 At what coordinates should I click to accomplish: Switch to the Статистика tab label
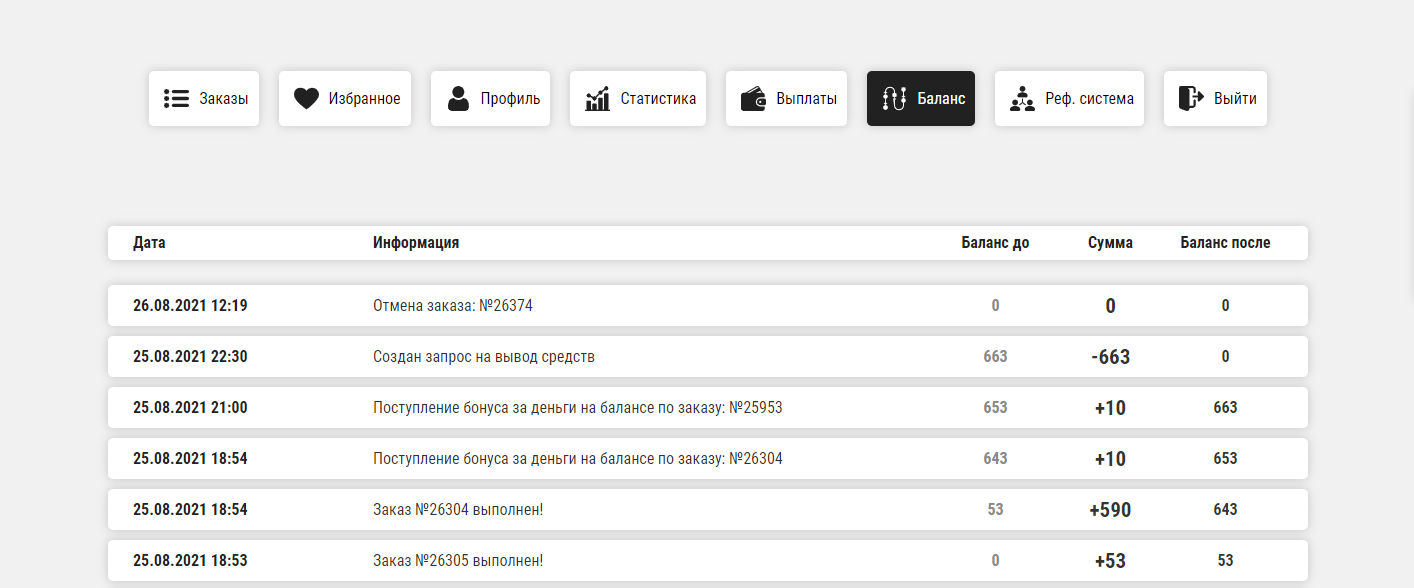[x=658, y=99]
